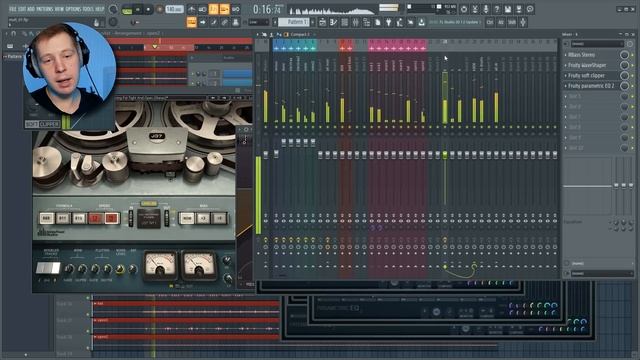Open the plugin picker plug icon

coord(389,22)
